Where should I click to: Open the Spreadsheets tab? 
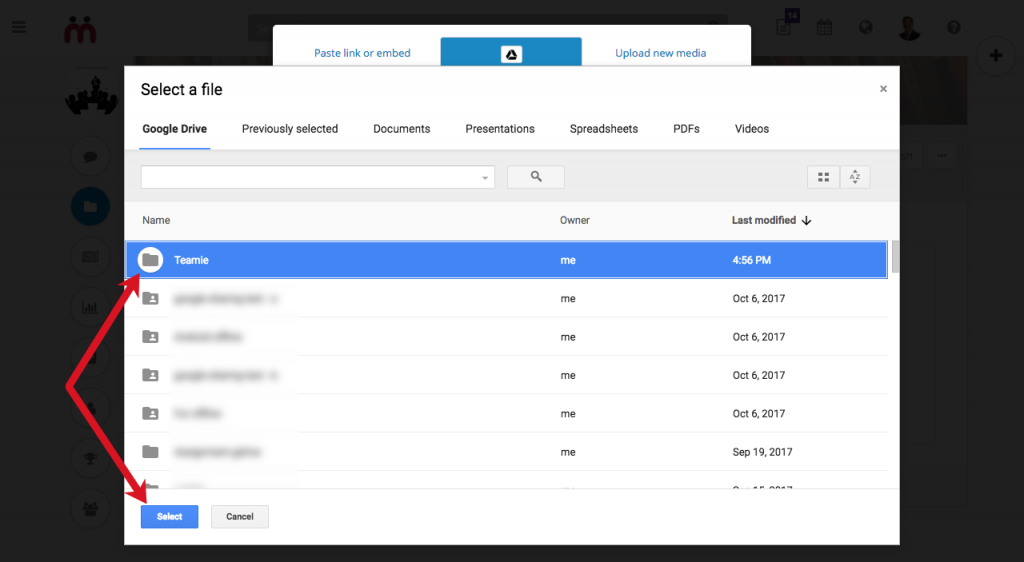tap(603, 129)
